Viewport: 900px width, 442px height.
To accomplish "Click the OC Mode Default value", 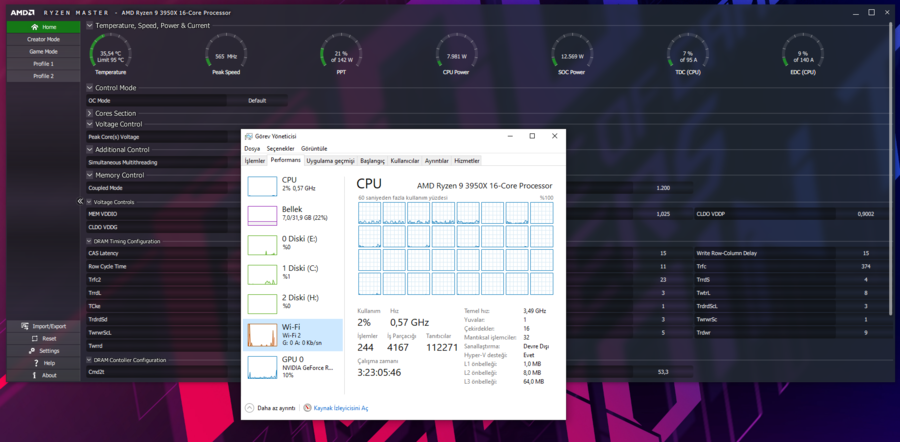I will pyautogui.click(x=257, y=100).
